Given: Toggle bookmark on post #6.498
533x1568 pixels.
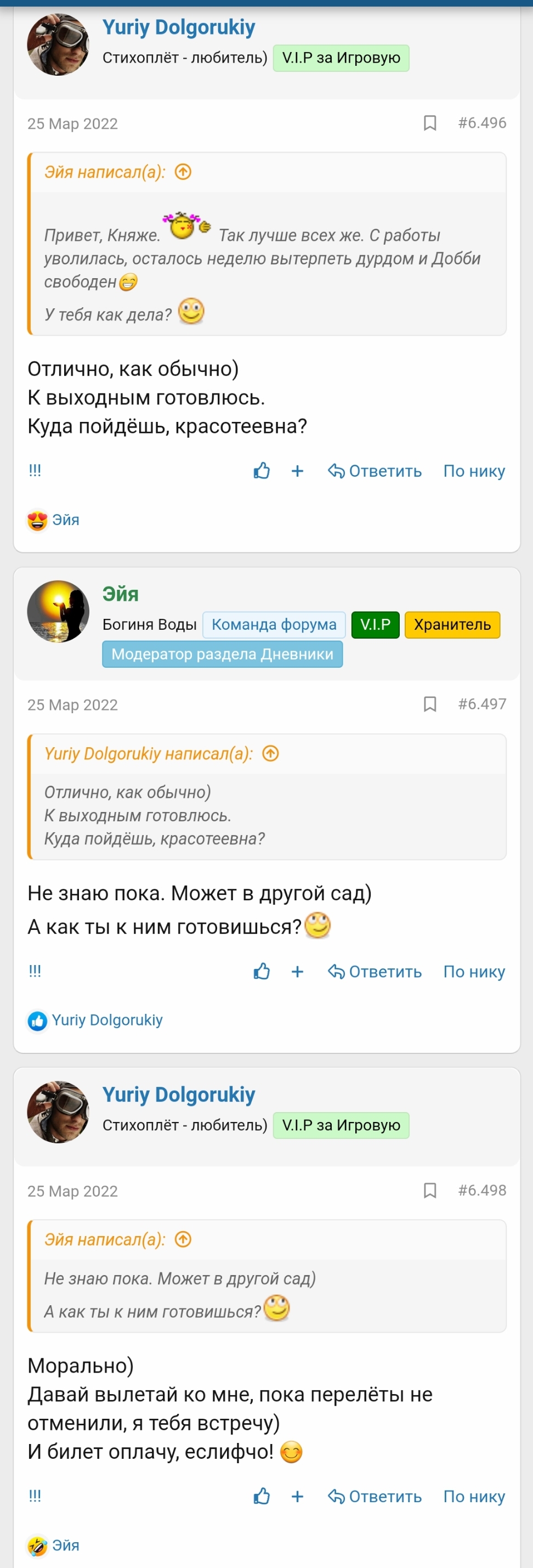Looking at the screenshot, I should point(429,1191).
